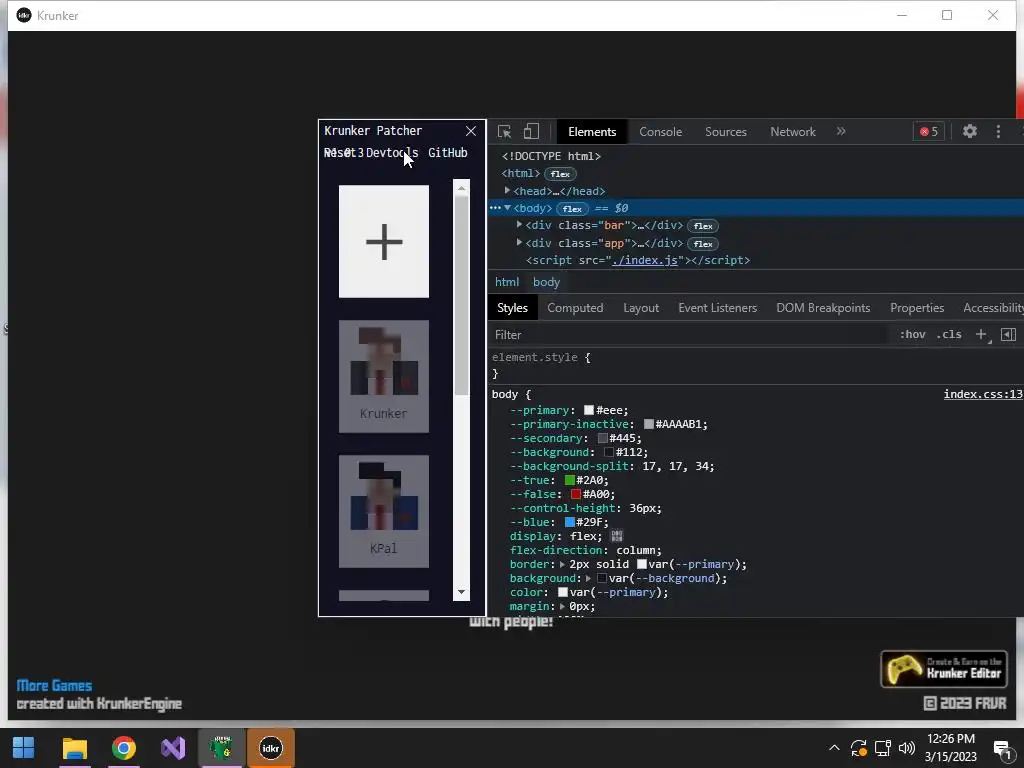This screenshot has height=768, width=1024.
Task: Click the body breadcrumb
Action: [546, 282]
